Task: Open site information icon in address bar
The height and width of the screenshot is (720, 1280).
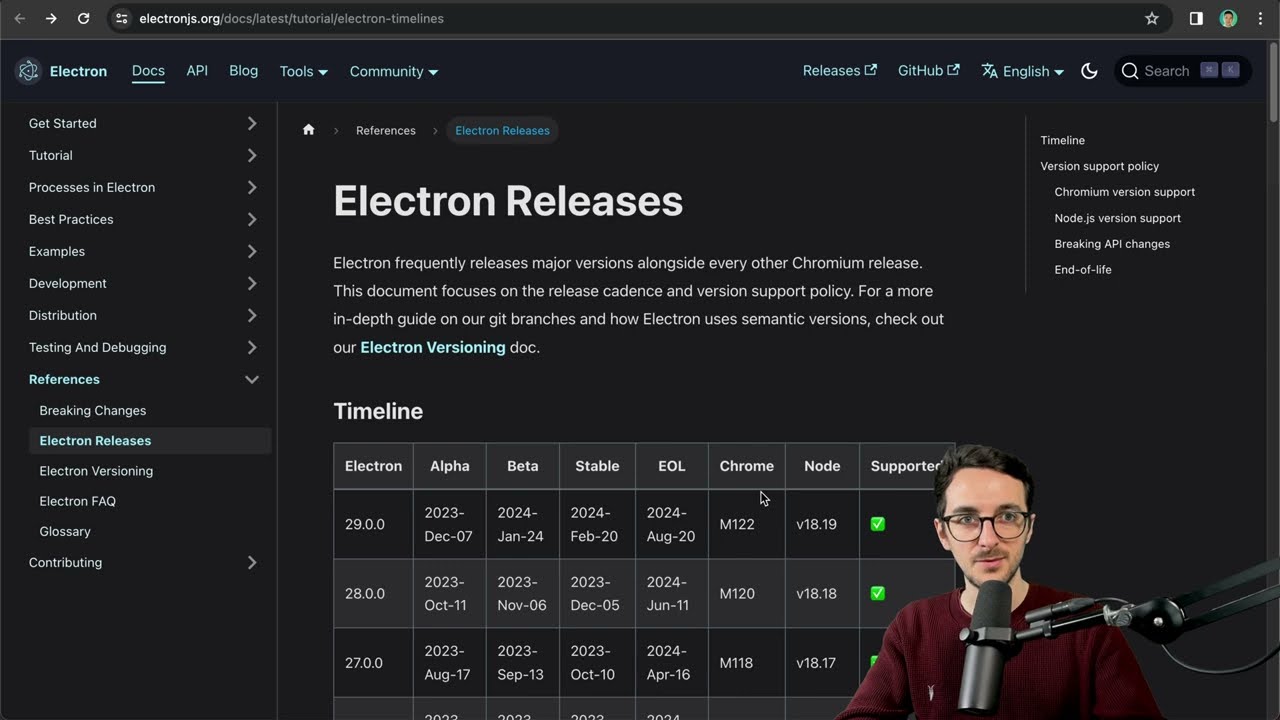Action: [121, 18]
